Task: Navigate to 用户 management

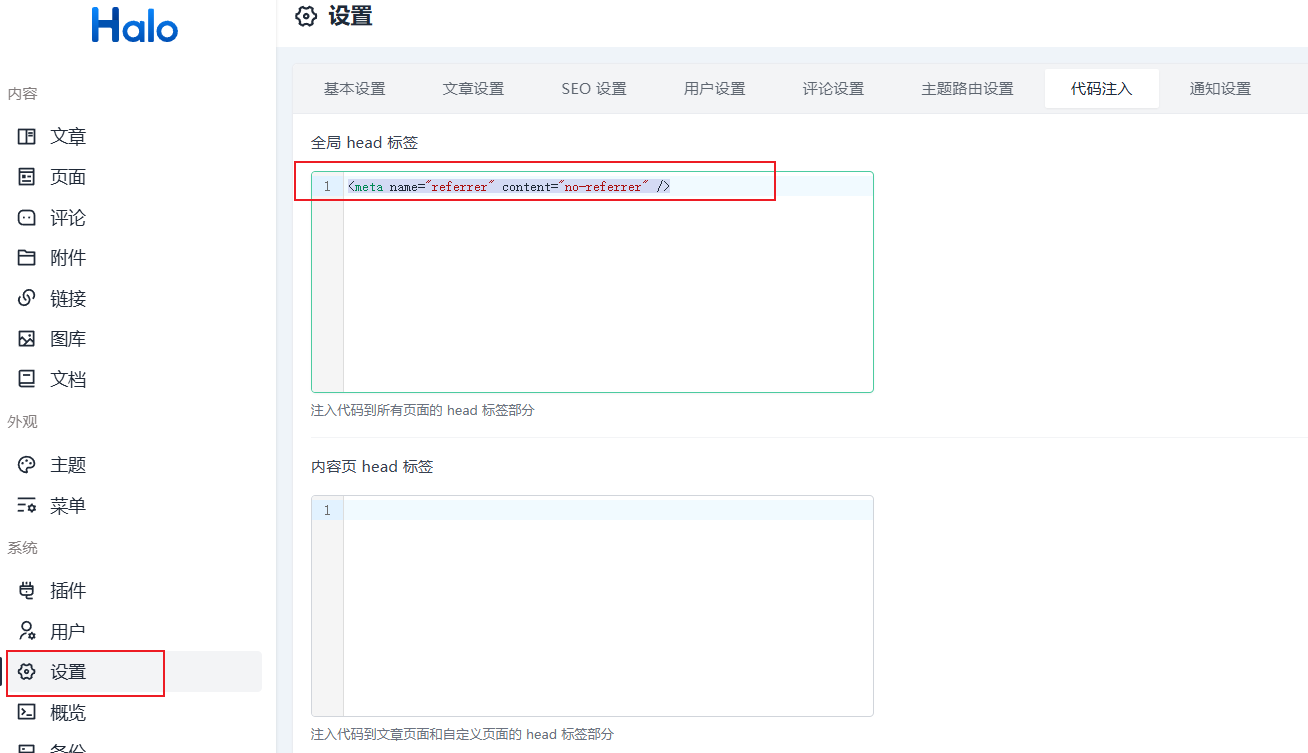Action: (68, 632)
